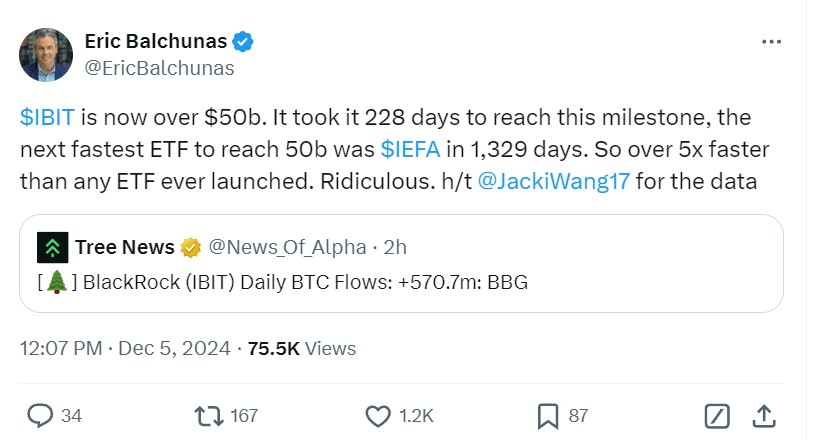Open the edit/compose note icon

[x=716, y=415]
